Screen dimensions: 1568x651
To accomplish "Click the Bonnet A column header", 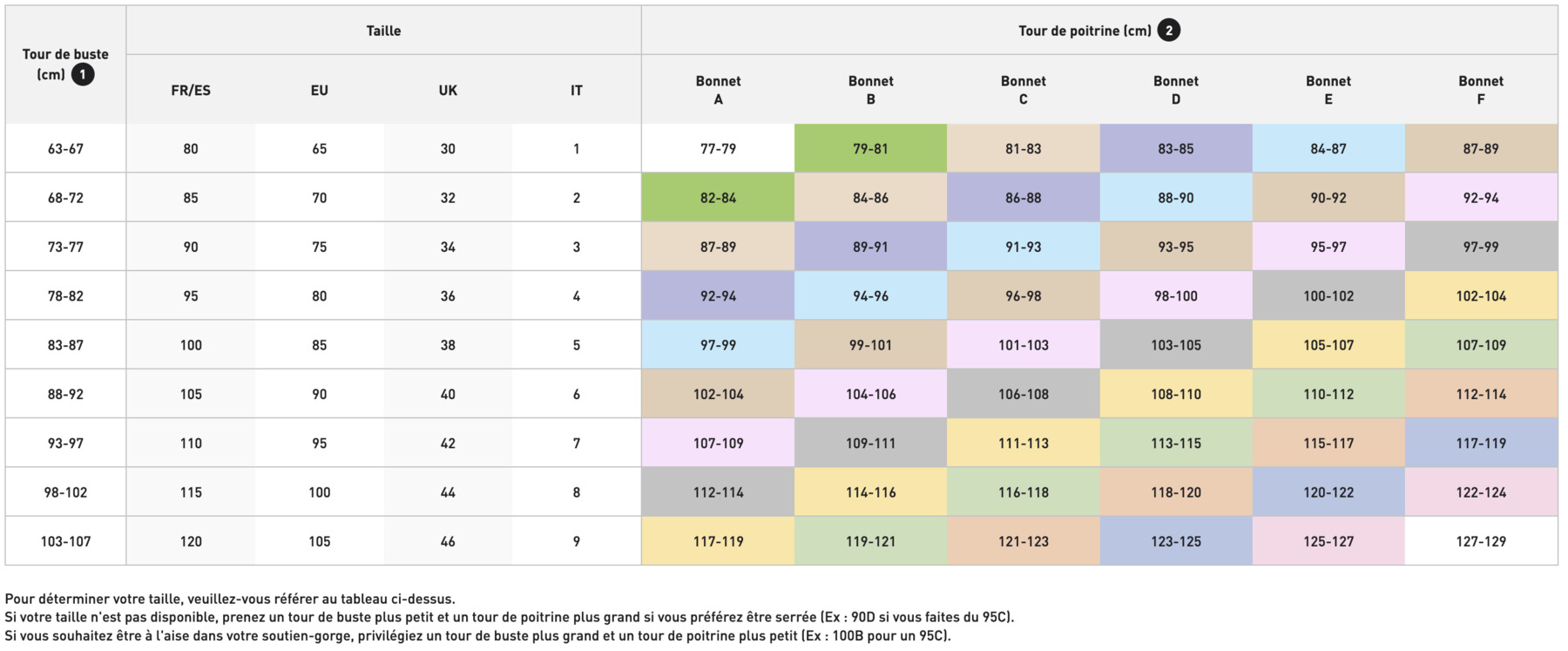I will 718,91.
